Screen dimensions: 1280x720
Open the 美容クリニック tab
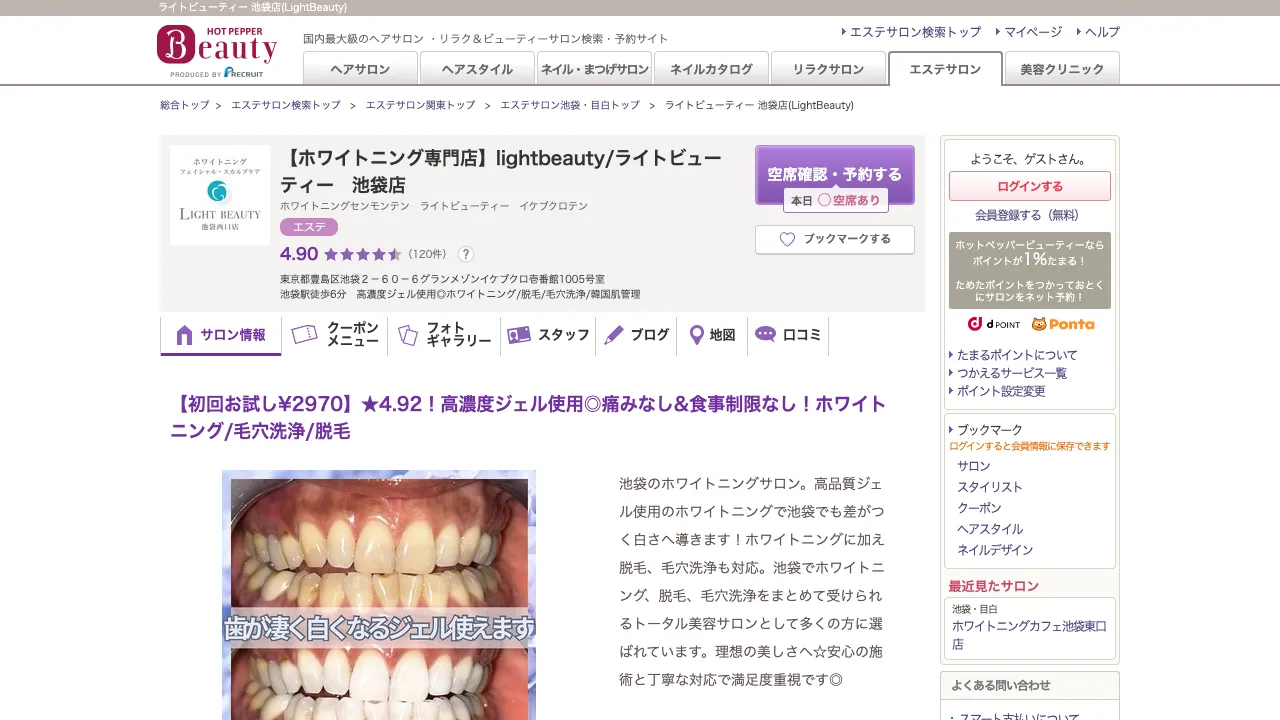1062,69
